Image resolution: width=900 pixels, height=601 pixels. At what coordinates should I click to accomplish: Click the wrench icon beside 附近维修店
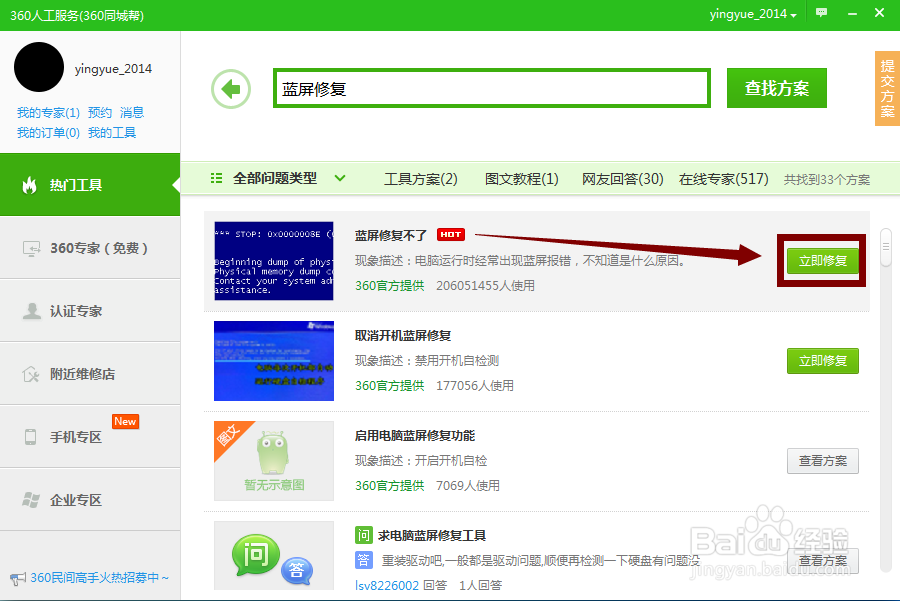[x=31, y=374]
